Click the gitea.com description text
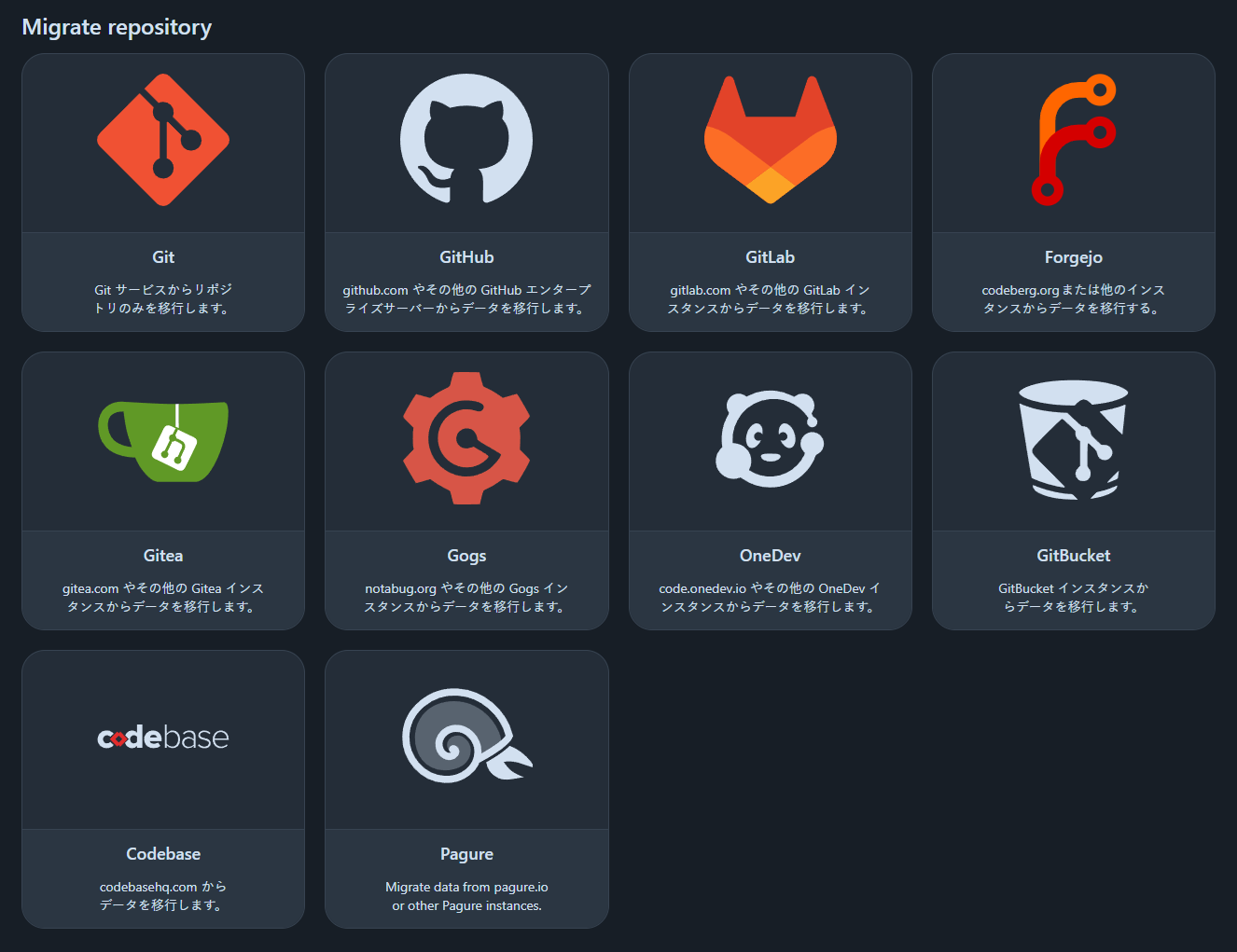The height and width of the screenshot is (952, 1237). coord(163,598)
